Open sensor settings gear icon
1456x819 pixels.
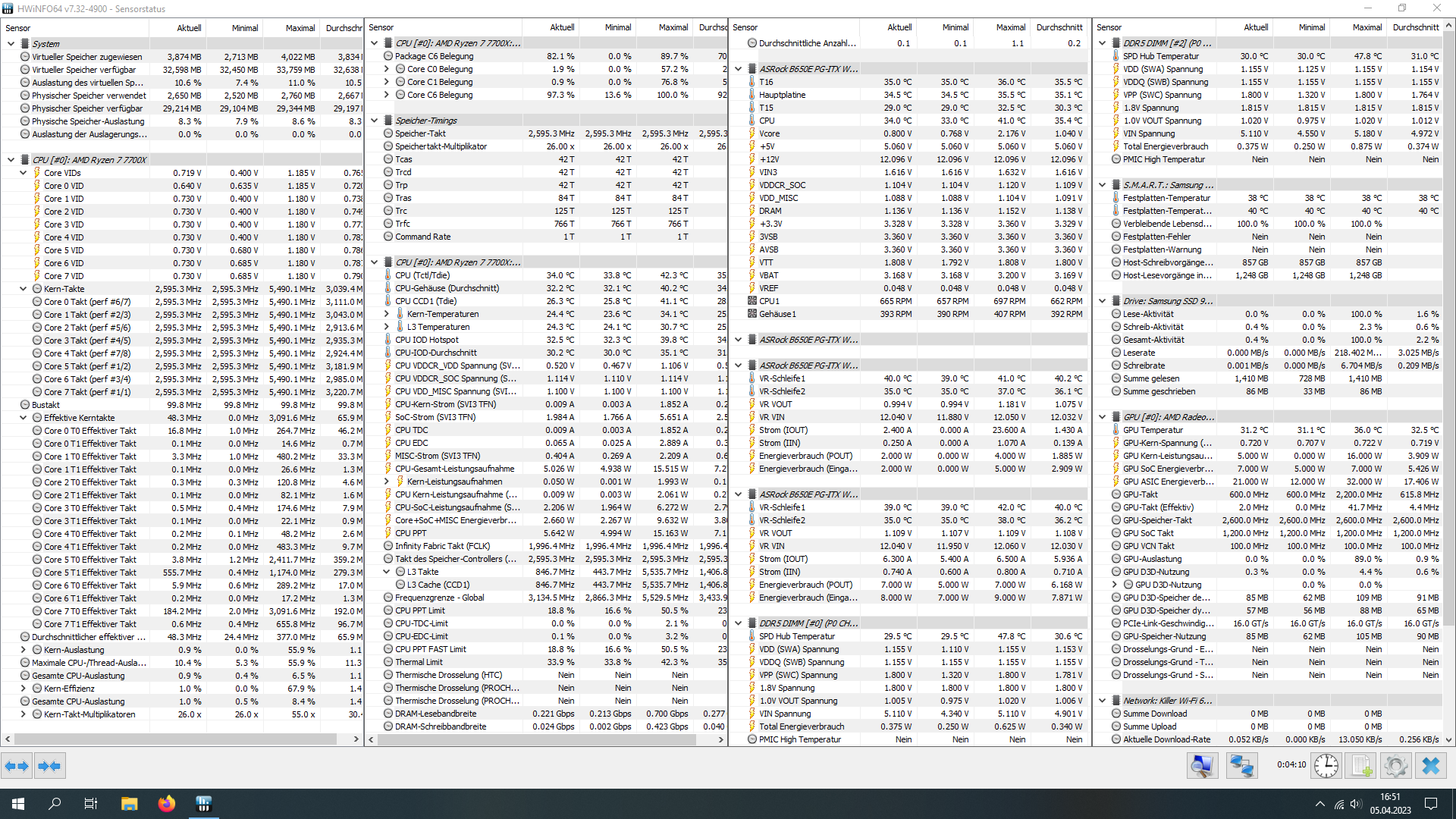(x=1395, y=766)
